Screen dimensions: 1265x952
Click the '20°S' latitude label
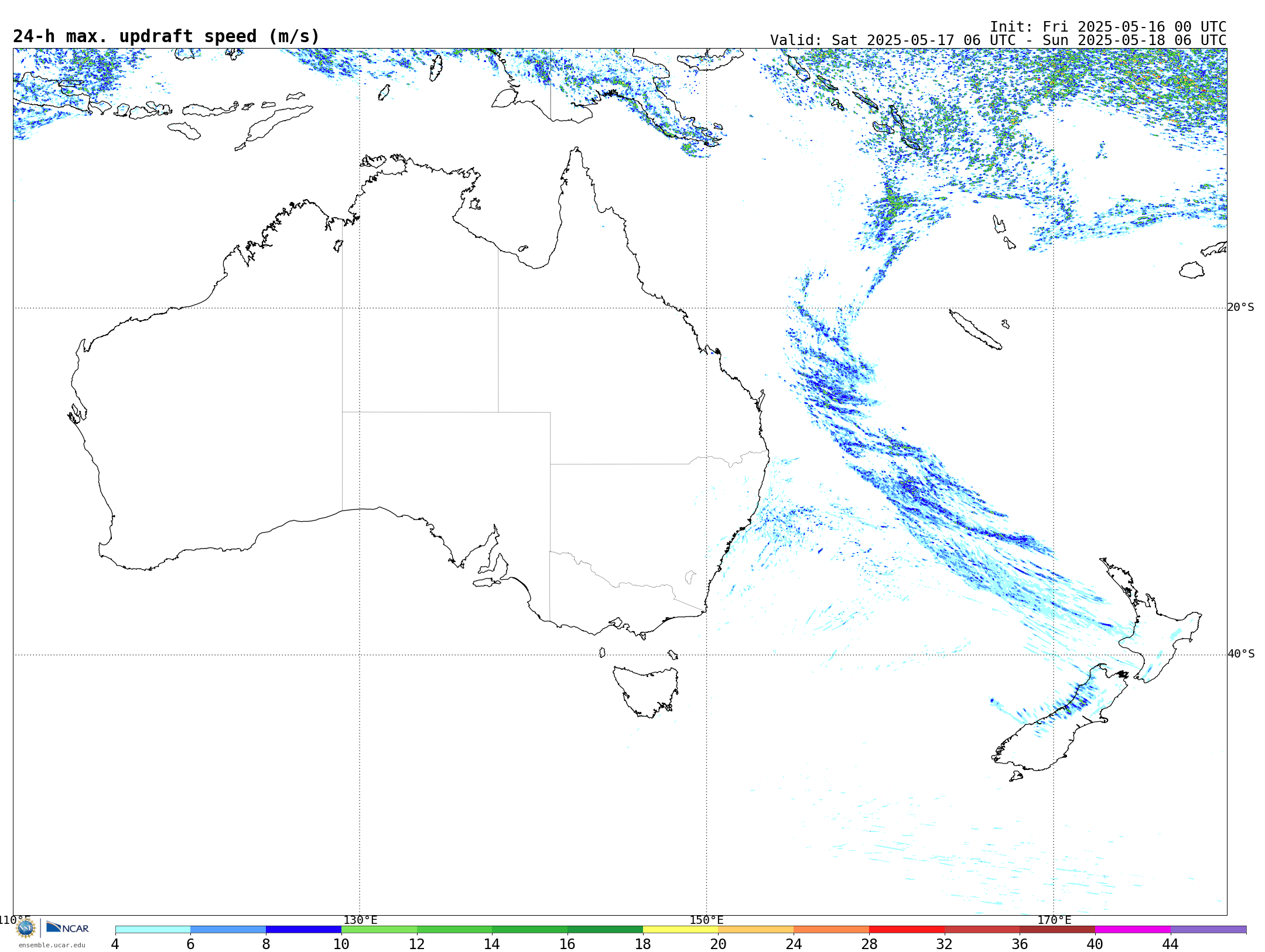pos(1240,307)
